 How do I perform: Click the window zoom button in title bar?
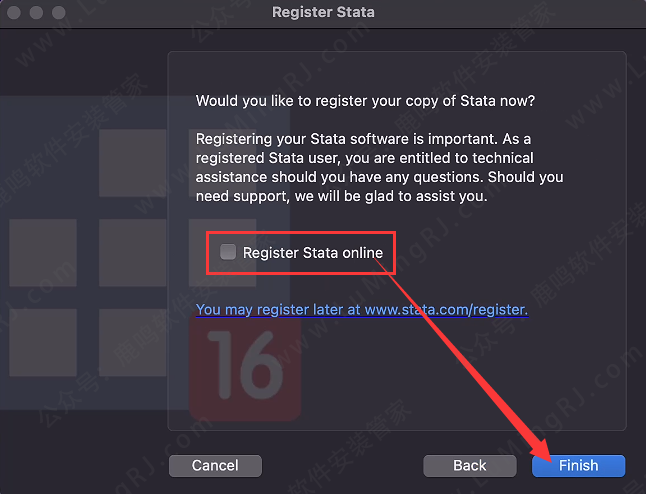[59, 13]
